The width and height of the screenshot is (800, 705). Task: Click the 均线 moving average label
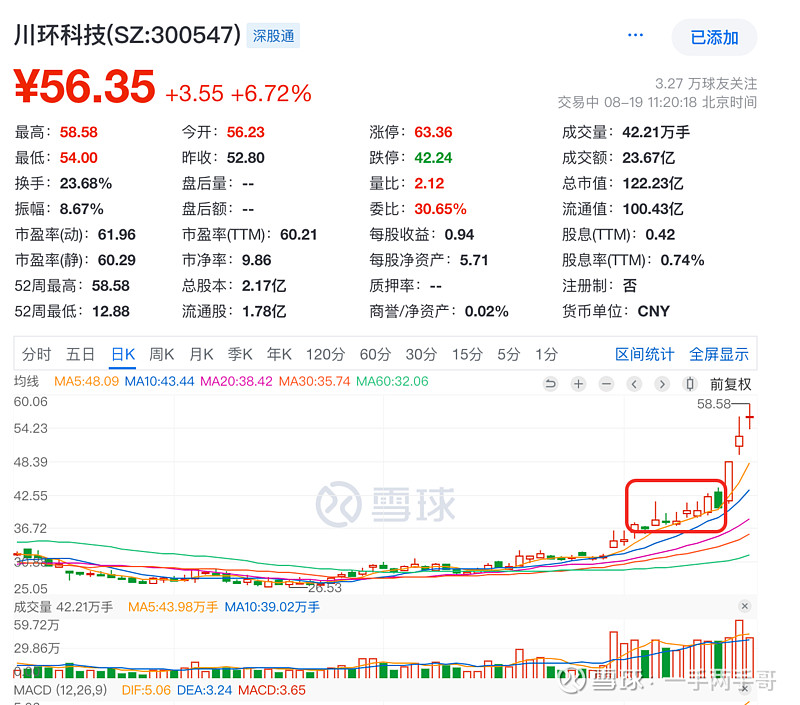tap(27, 382)
